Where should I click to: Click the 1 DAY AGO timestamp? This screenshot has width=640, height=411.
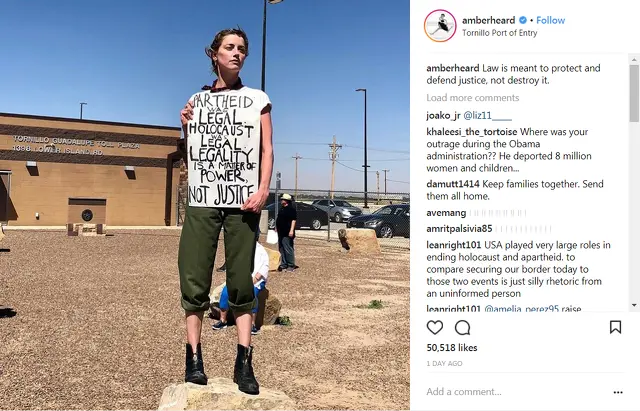coord(444,363)
